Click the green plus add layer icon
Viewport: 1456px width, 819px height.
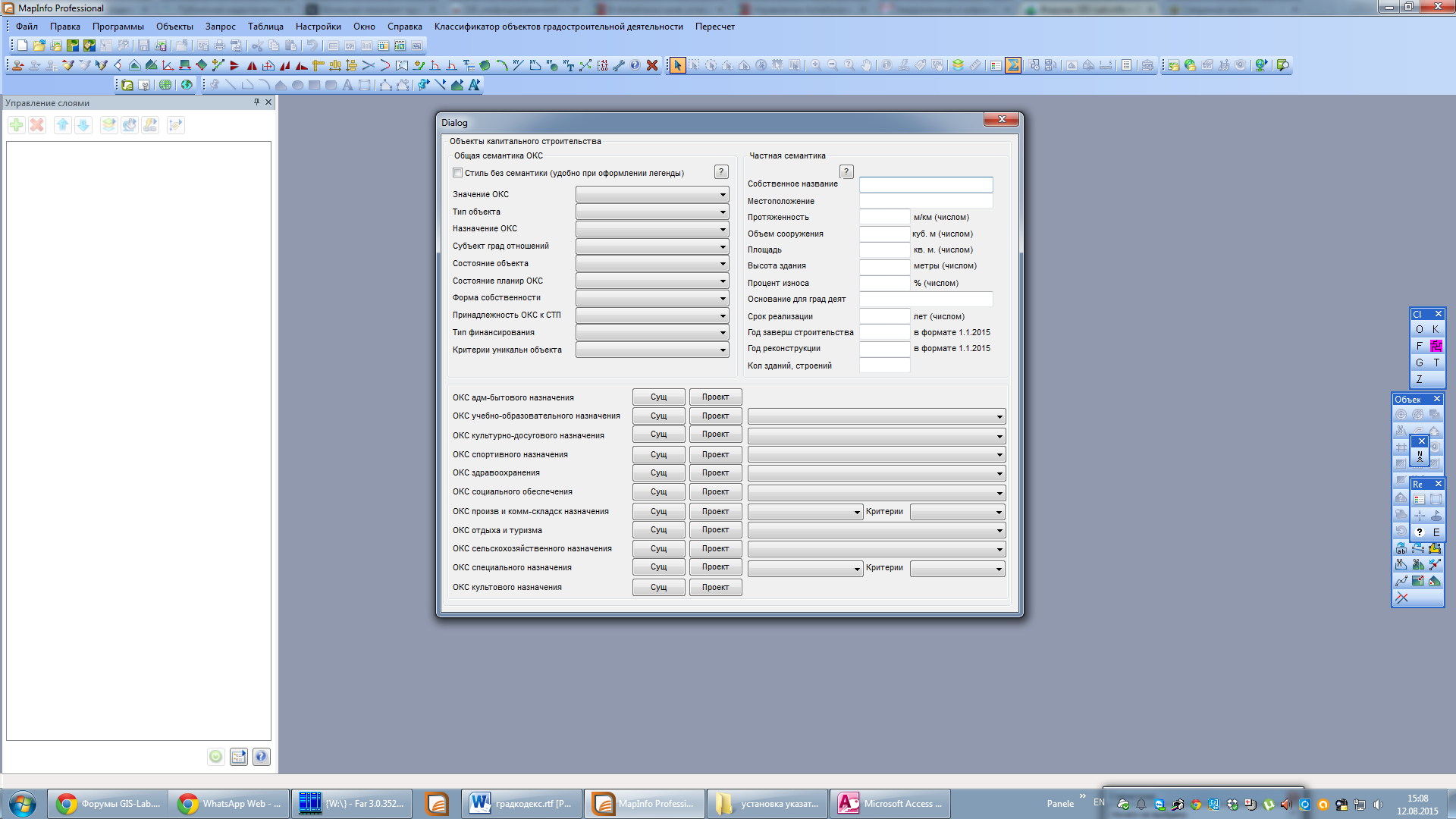[17, 125]
